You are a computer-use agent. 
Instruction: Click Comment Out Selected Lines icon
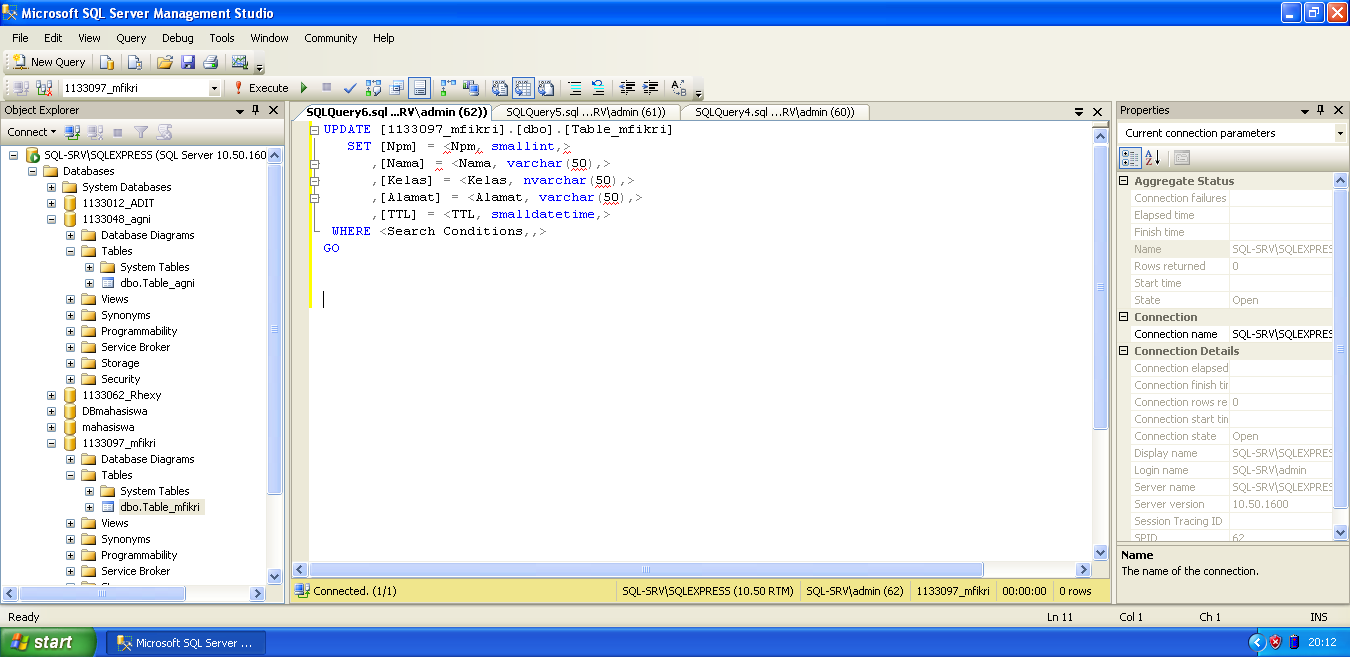tap(575, 88)
